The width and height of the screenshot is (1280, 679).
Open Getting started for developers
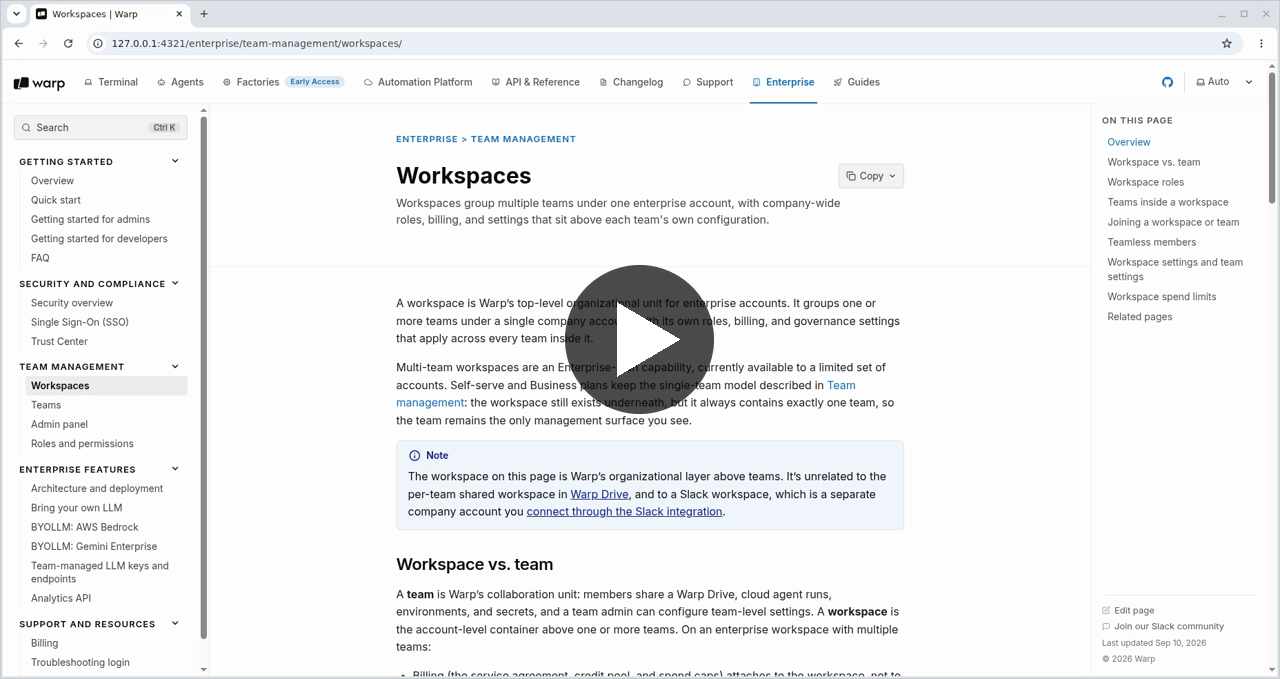pos(99,239)
